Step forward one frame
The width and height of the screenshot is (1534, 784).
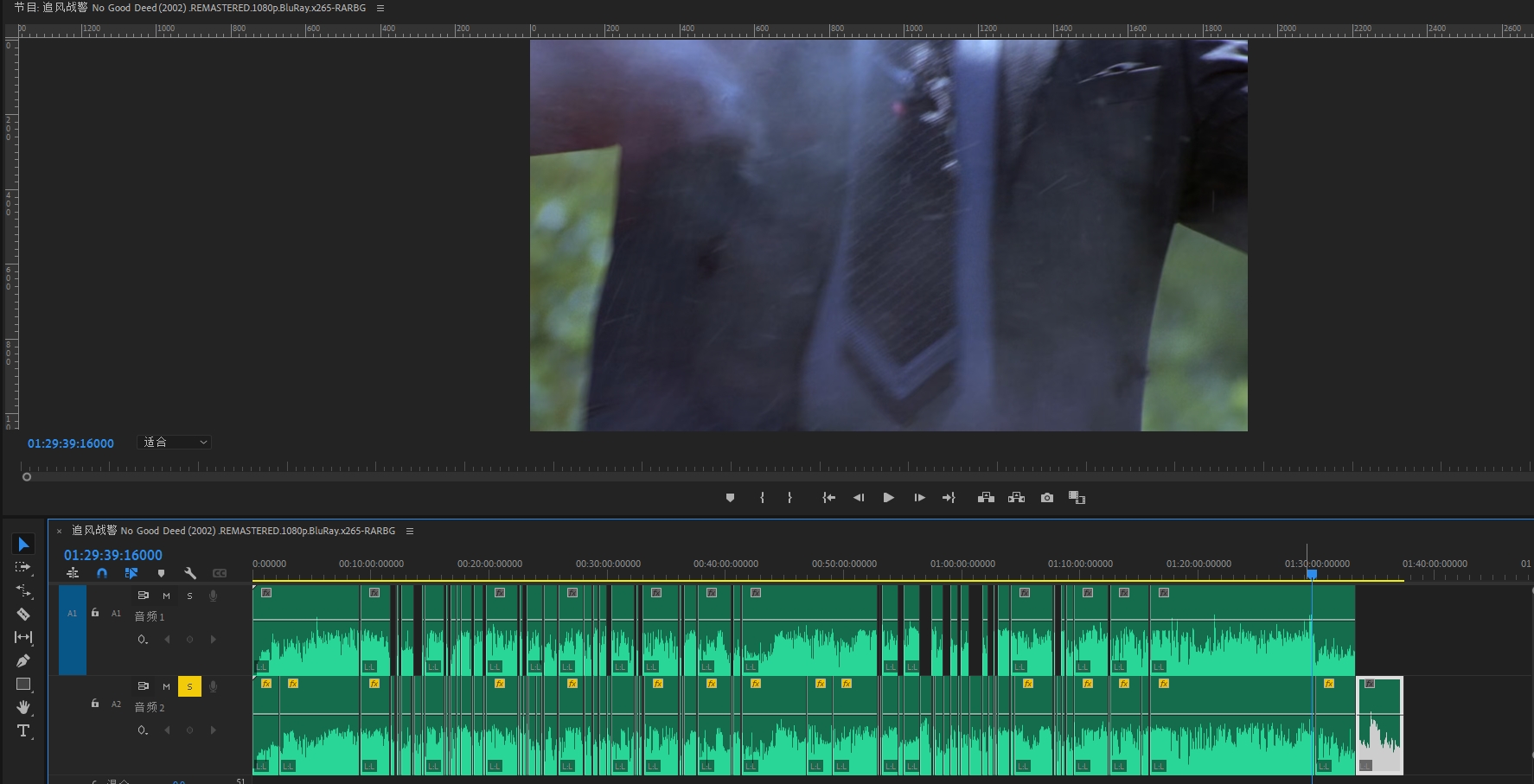(x=919, y=498)
